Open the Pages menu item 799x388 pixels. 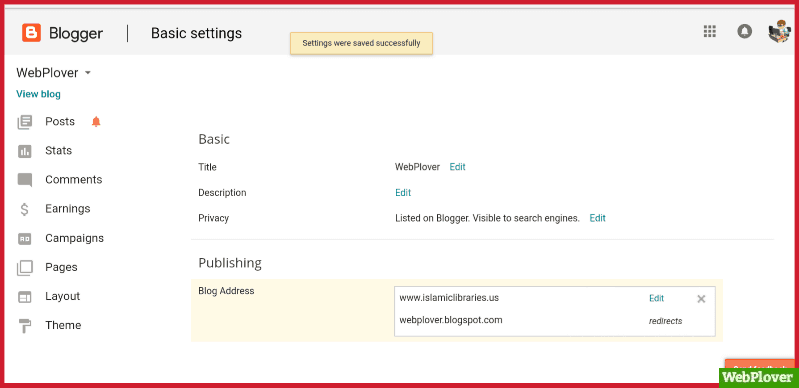pos(61,267)
